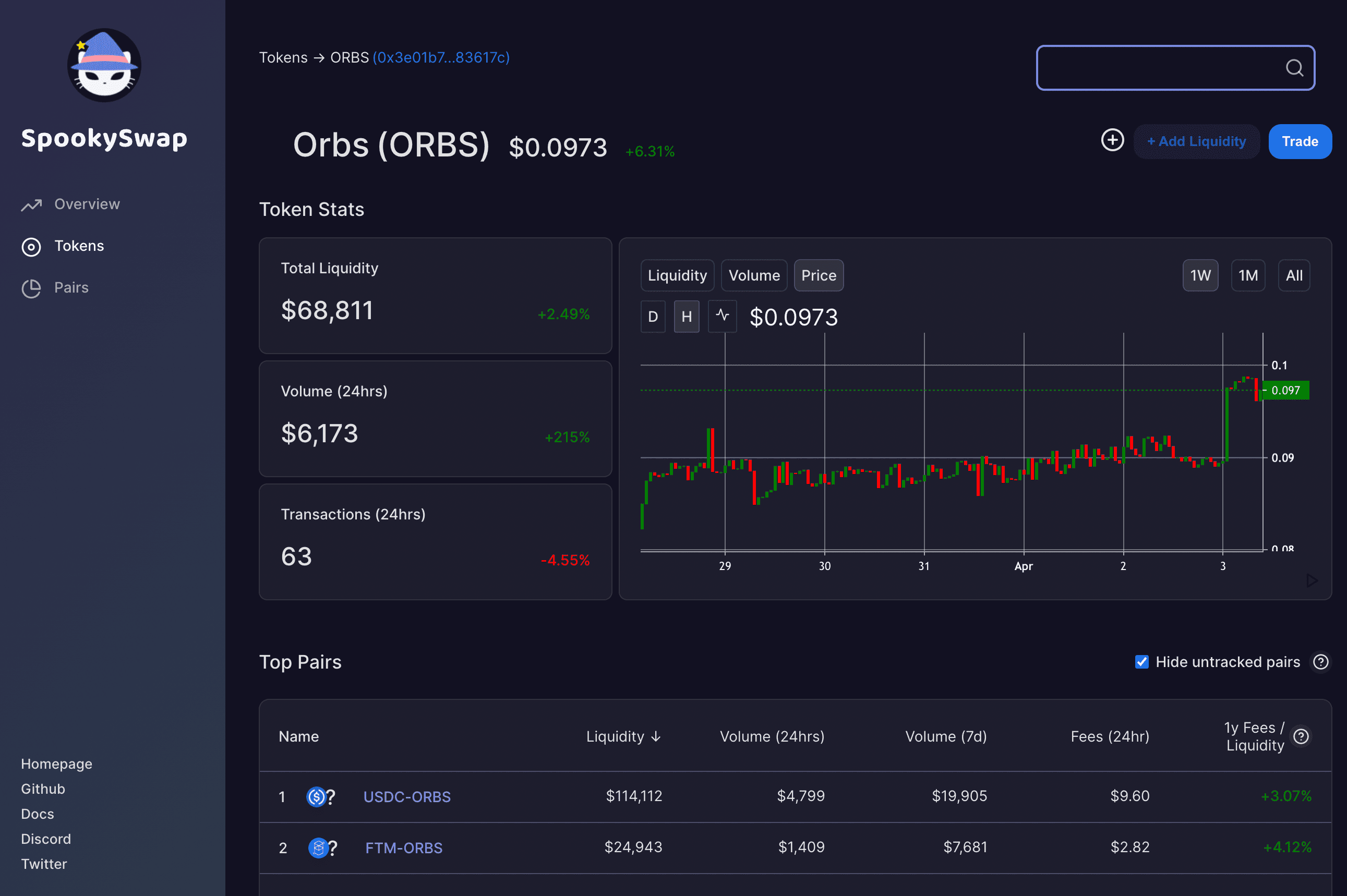
Task: Open the Pairs page
Action: pos(71,288)
